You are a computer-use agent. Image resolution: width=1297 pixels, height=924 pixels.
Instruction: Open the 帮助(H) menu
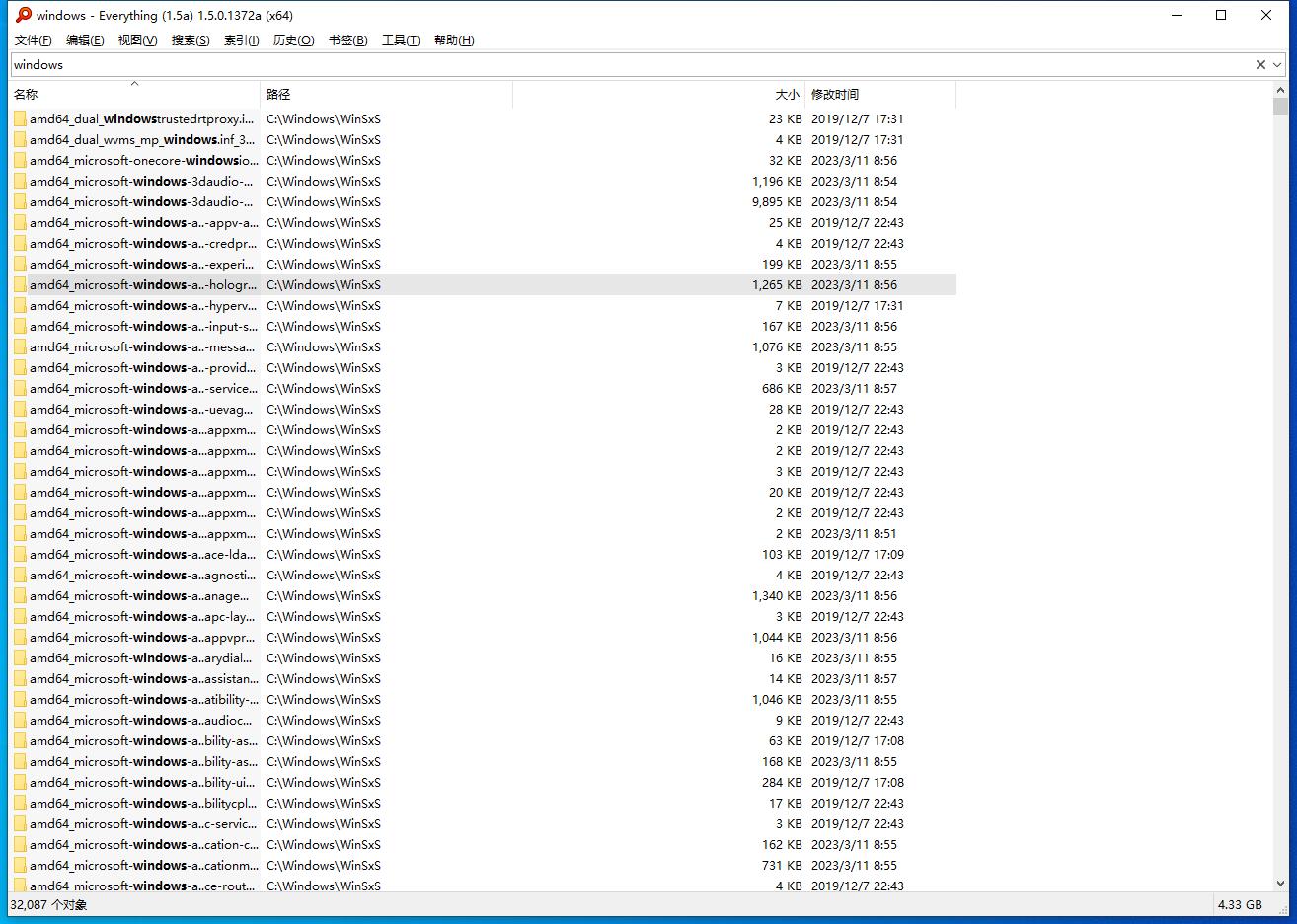tap(454, 40)
